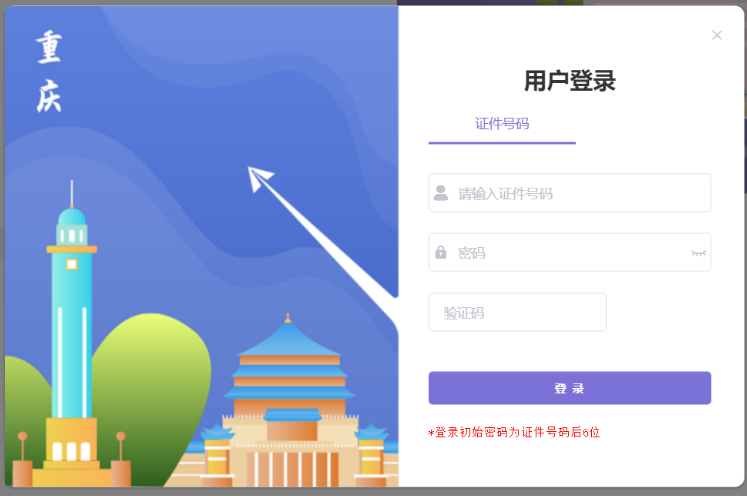Select the 证件号码 login tab
This screenshot has width=747, height=496.
coord(502,124)
